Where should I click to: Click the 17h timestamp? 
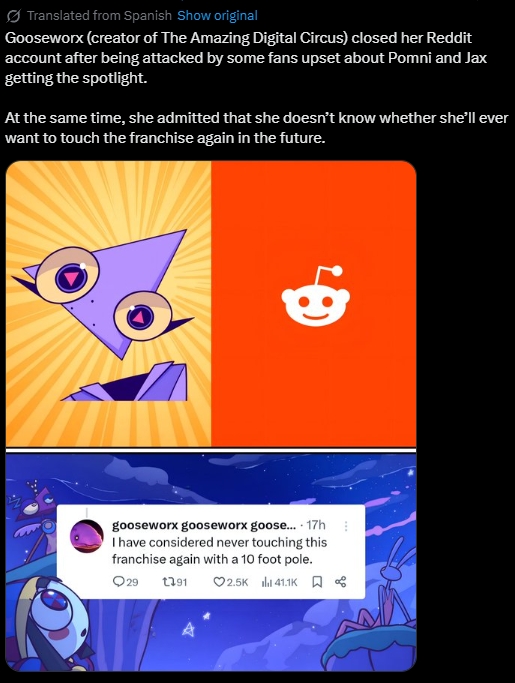316,525
